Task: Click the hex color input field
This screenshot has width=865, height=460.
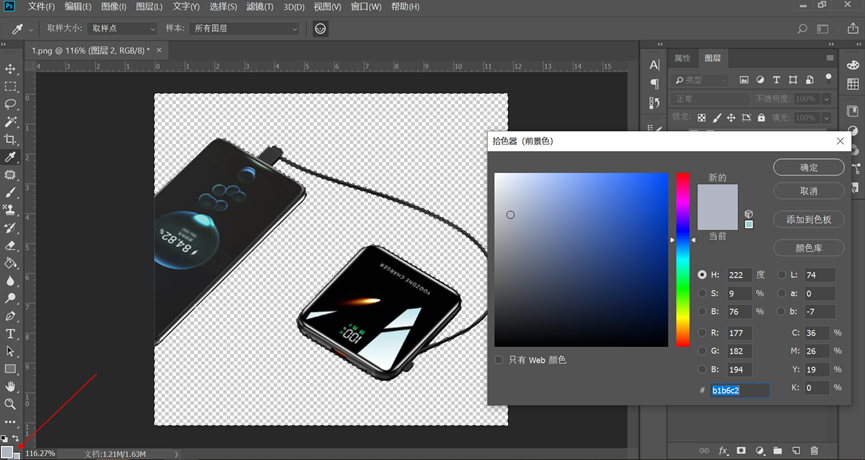Action: [x=739, y=390]
